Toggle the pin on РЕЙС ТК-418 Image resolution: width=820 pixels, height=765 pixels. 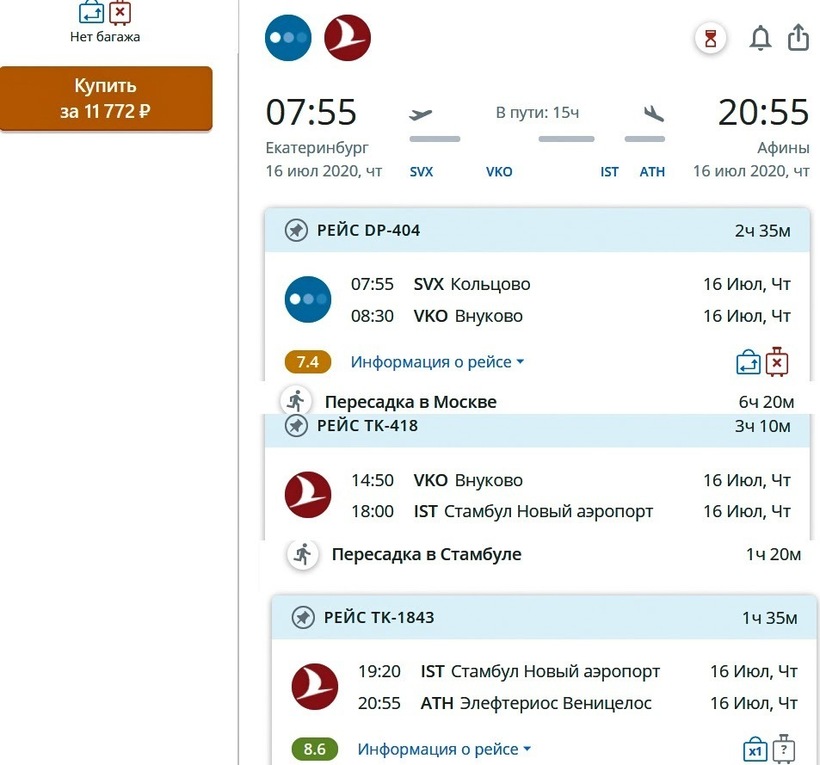coord(296,426)
